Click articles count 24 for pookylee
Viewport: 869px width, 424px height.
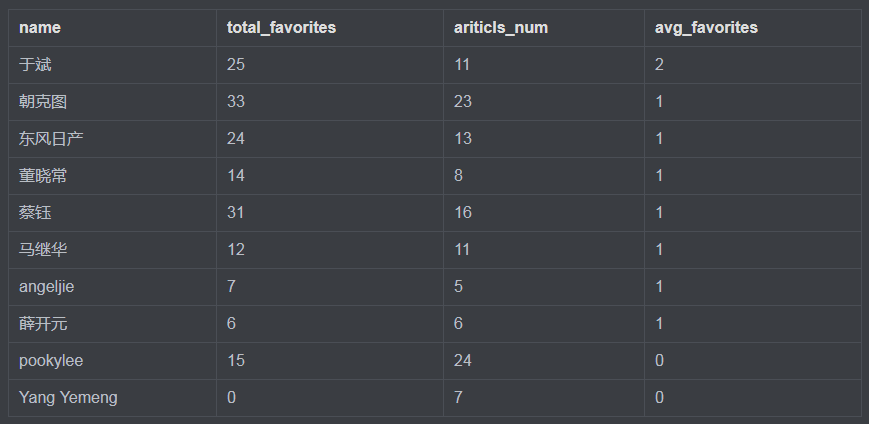(463, 361)
